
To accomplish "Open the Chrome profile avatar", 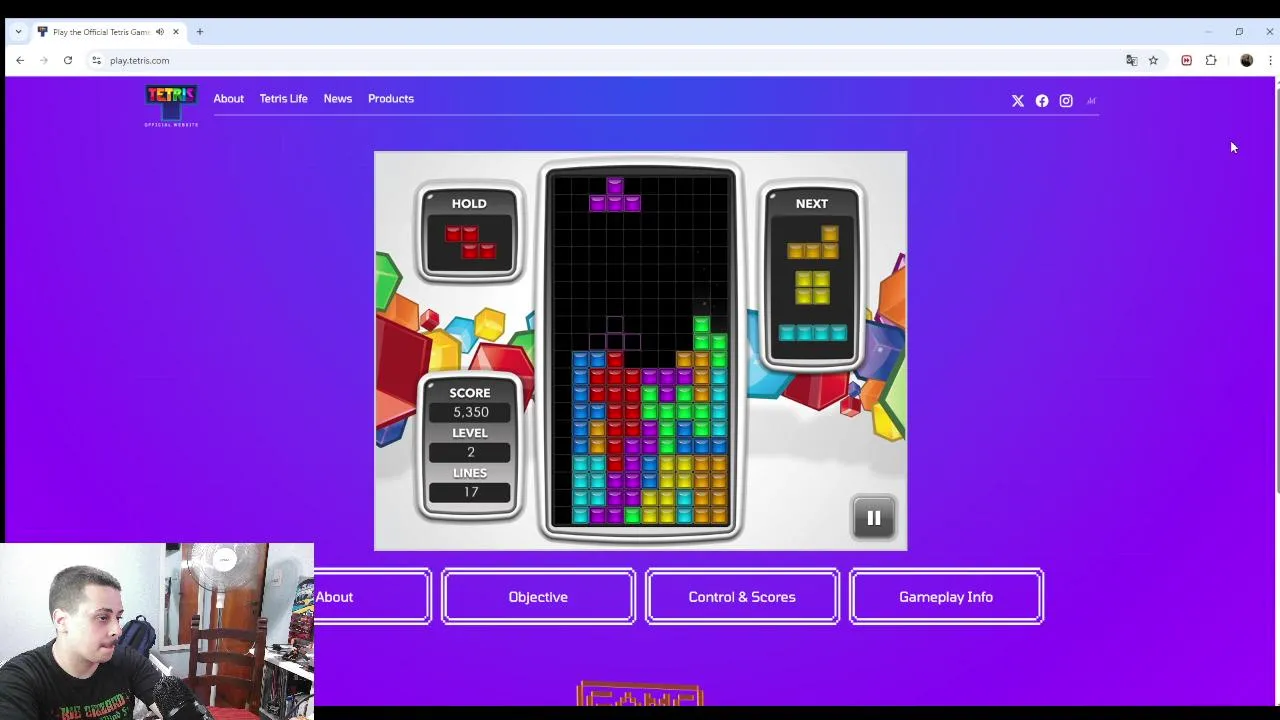I will (x=1246, y=60).
